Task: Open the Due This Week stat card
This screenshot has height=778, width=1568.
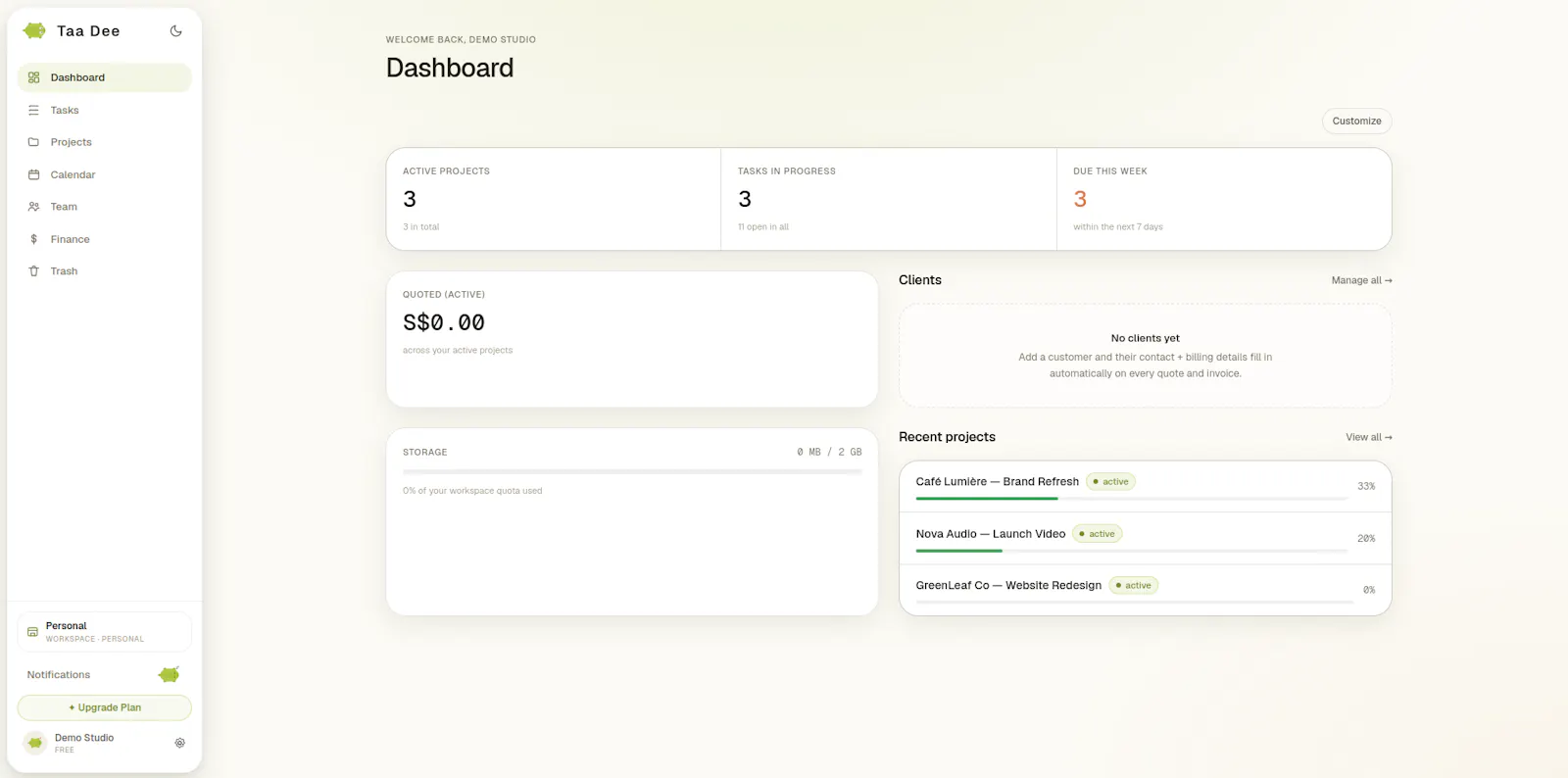Action: pyautogui.click(x=1224, y=199)
